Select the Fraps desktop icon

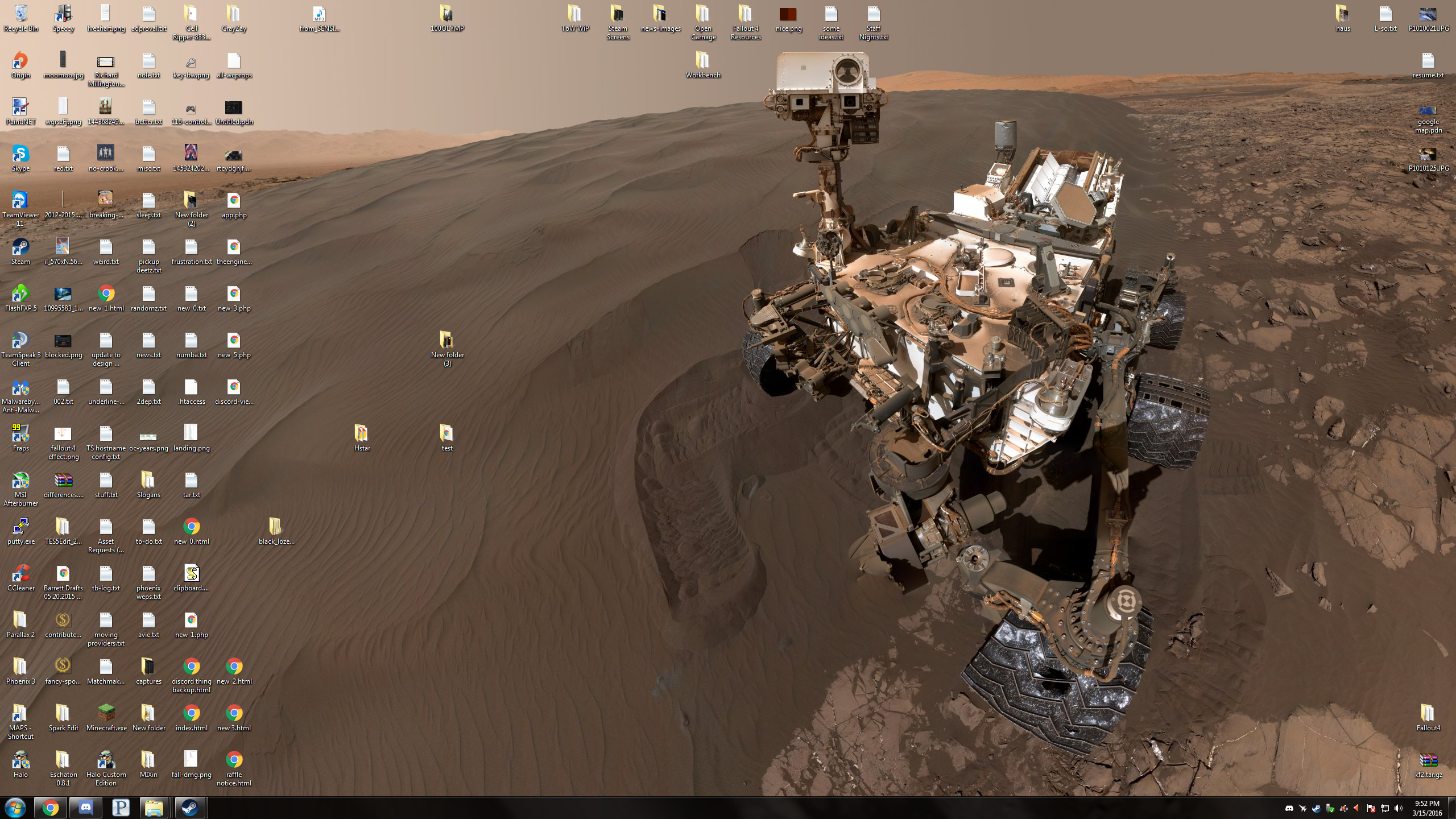(21, 438)
